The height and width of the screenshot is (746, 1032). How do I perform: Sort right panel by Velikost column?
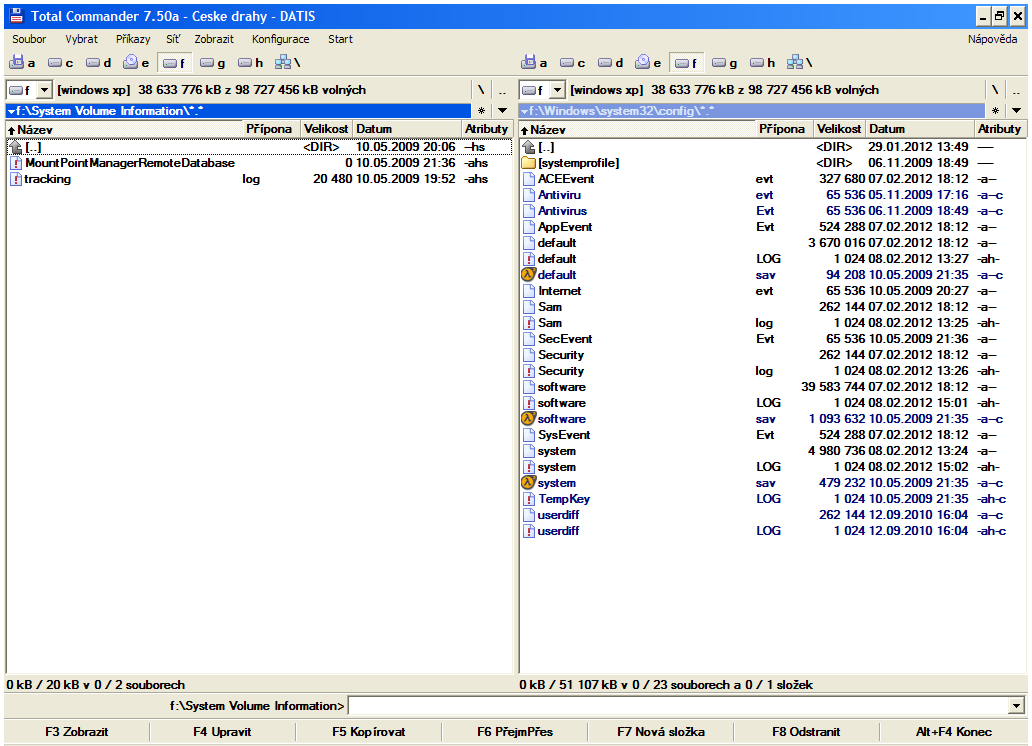838,129
